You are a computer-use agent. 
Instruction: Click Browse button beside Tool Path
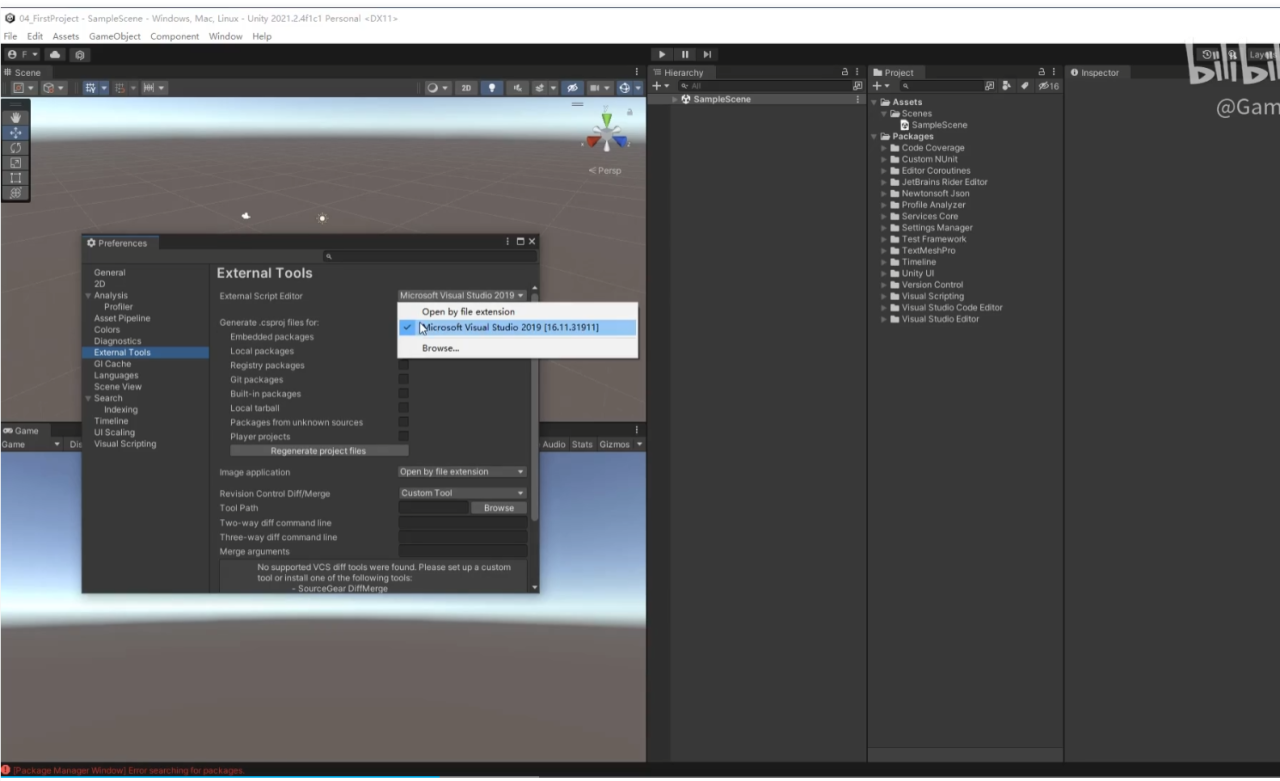pos(498,508)
